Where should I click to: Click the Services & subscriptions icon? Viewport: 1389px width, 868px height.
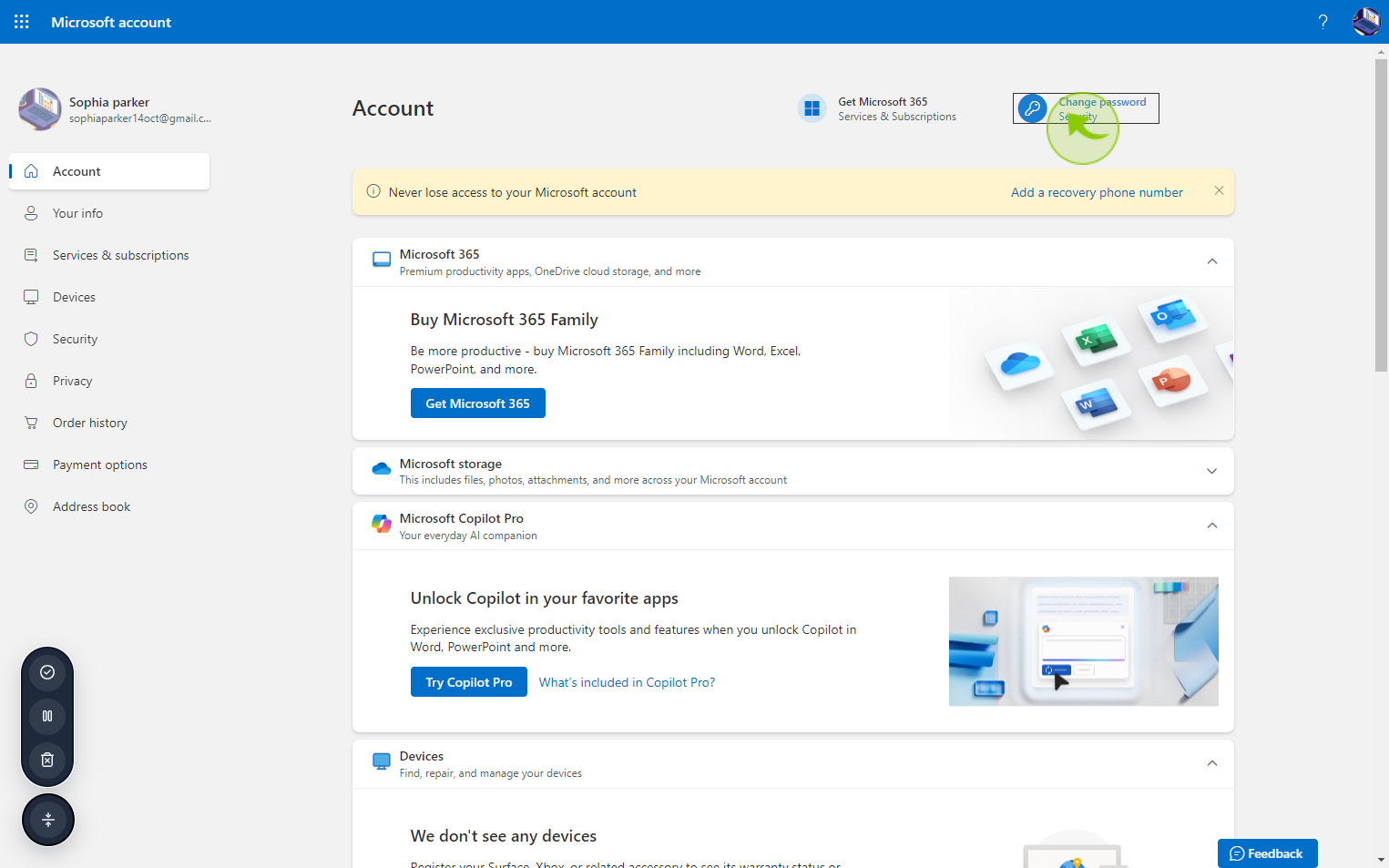(x=31, y=255)
